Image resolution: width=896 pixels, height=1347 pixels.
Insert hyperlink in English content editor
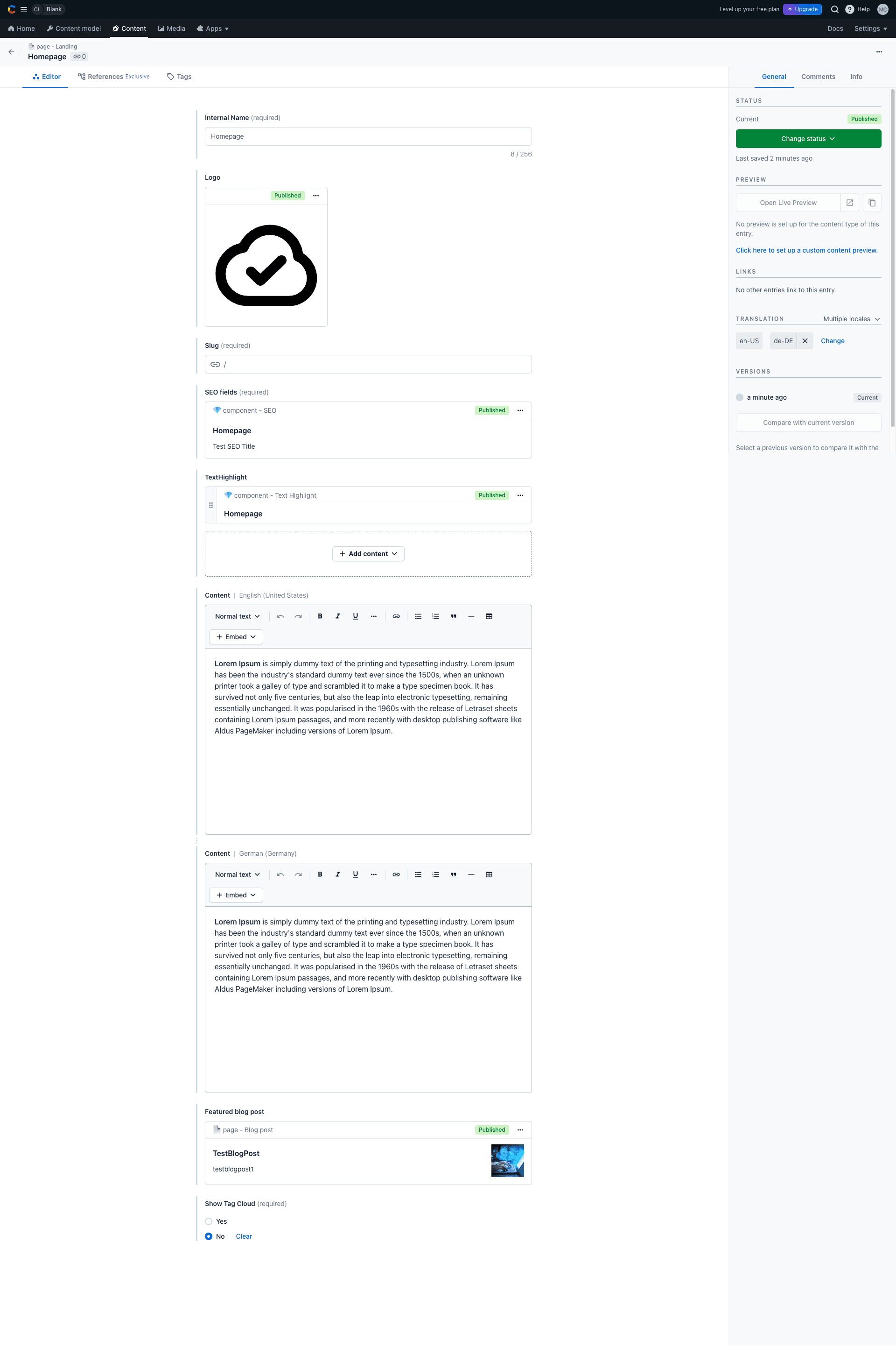(x=396, y=616)
